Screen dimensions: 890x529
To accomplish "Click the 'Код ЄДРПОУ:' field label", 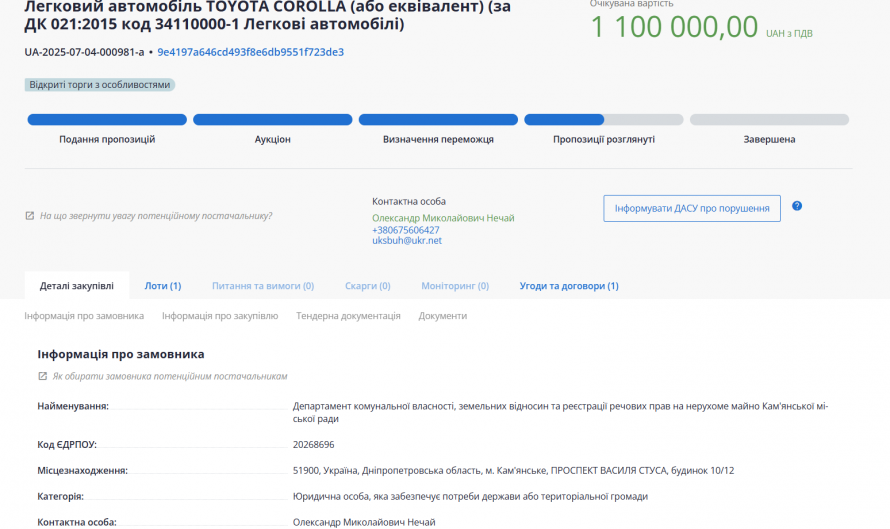I will (67, 444).
